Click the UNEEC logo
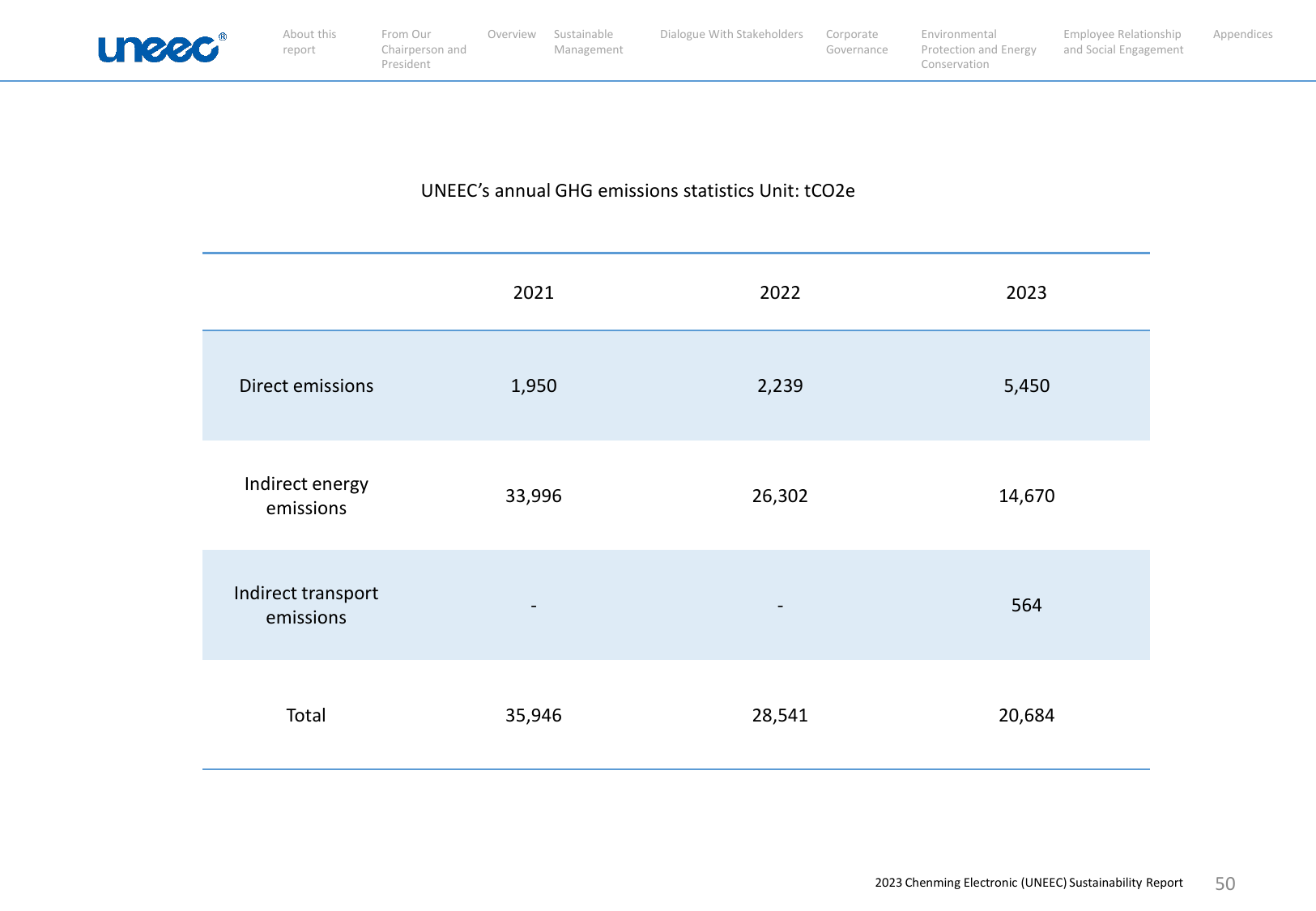Screen dimensions: 1316x911 (x=162, y=48)
